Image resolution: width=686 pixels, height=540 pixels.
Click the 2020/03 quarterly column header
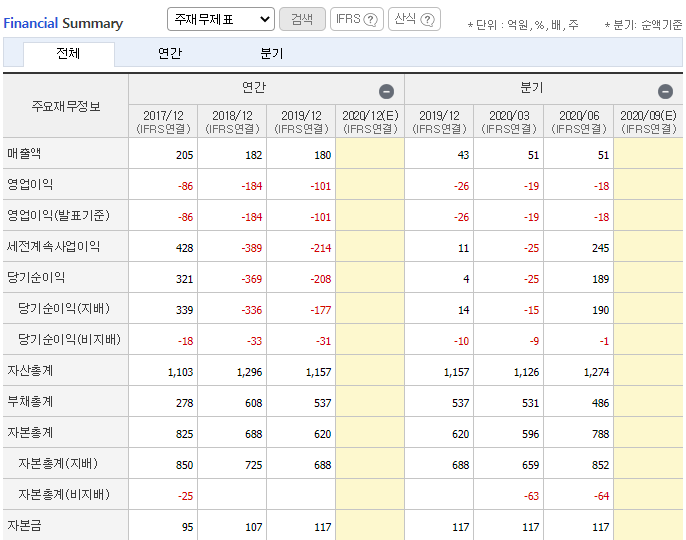coord(509,122)
